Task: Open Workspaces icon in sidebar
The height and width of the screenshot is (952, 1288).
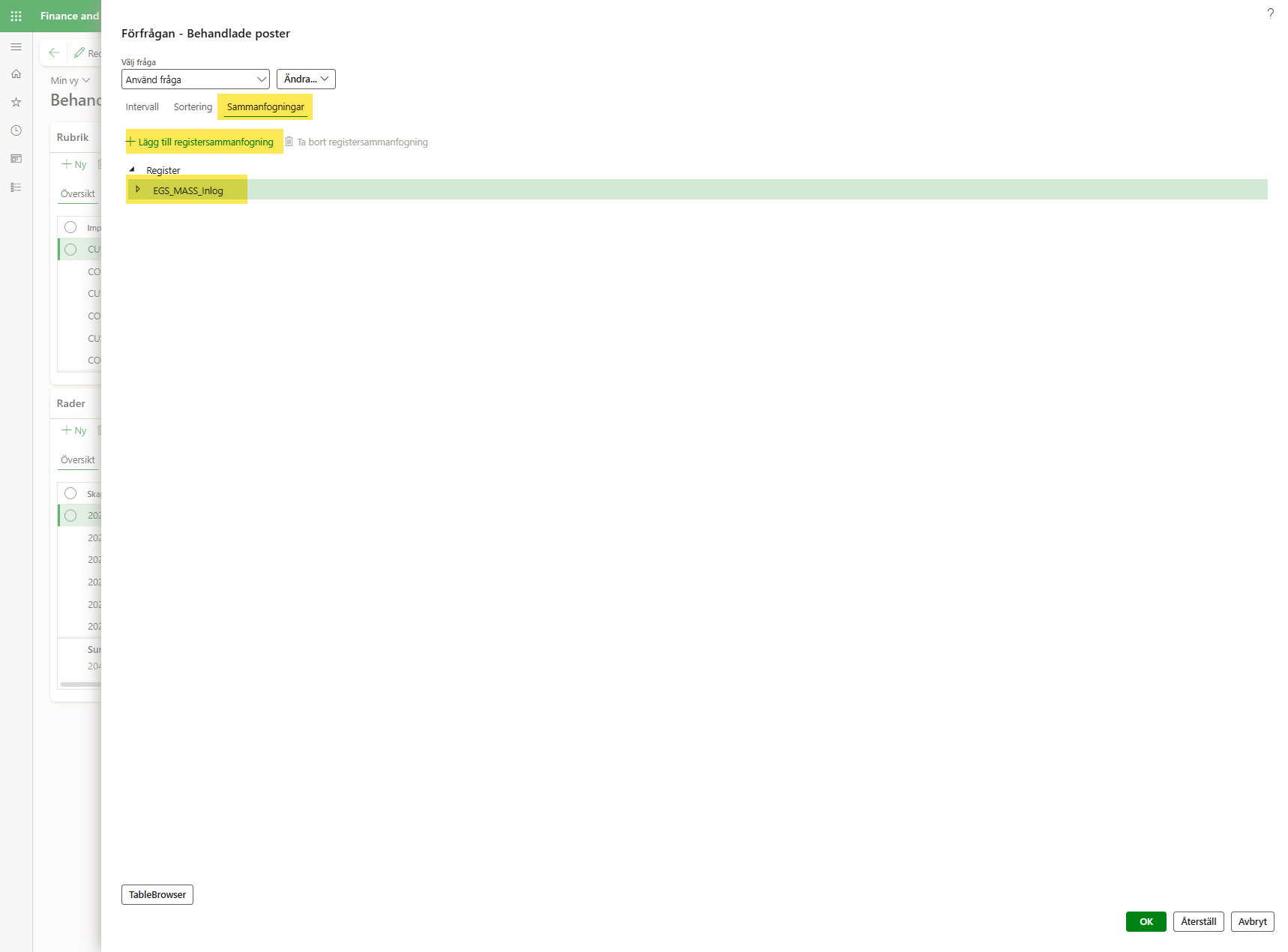Action: [16, 159]
